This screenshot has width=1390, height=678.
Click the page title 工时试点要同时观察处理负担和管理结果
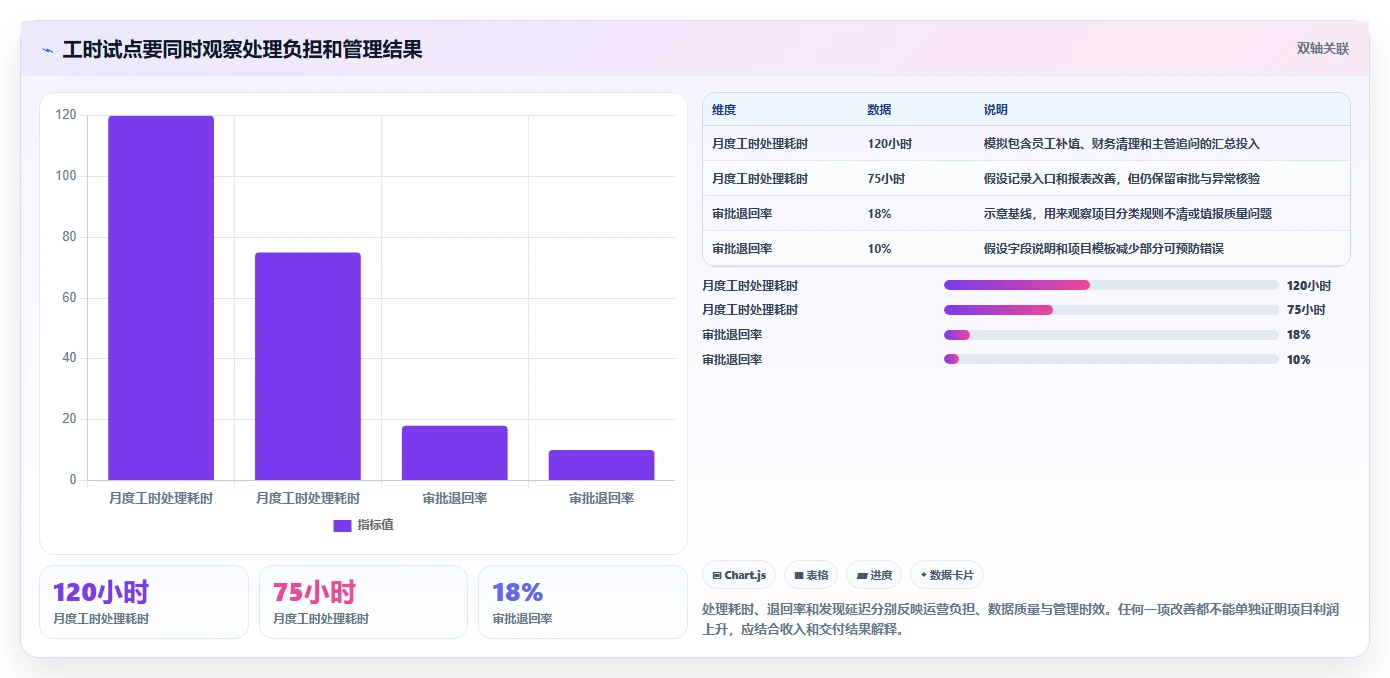[242, 50]
